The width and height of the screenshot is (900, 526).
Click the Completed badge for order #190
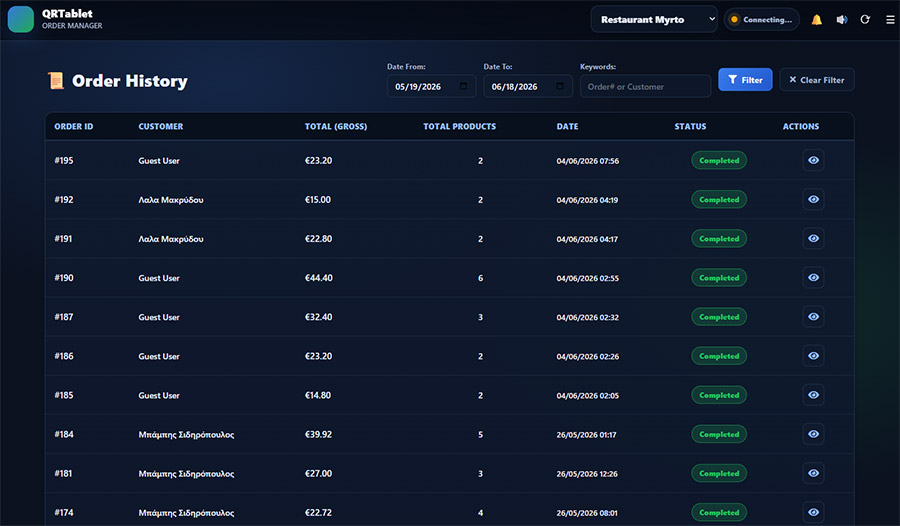[x=719, y=277]
